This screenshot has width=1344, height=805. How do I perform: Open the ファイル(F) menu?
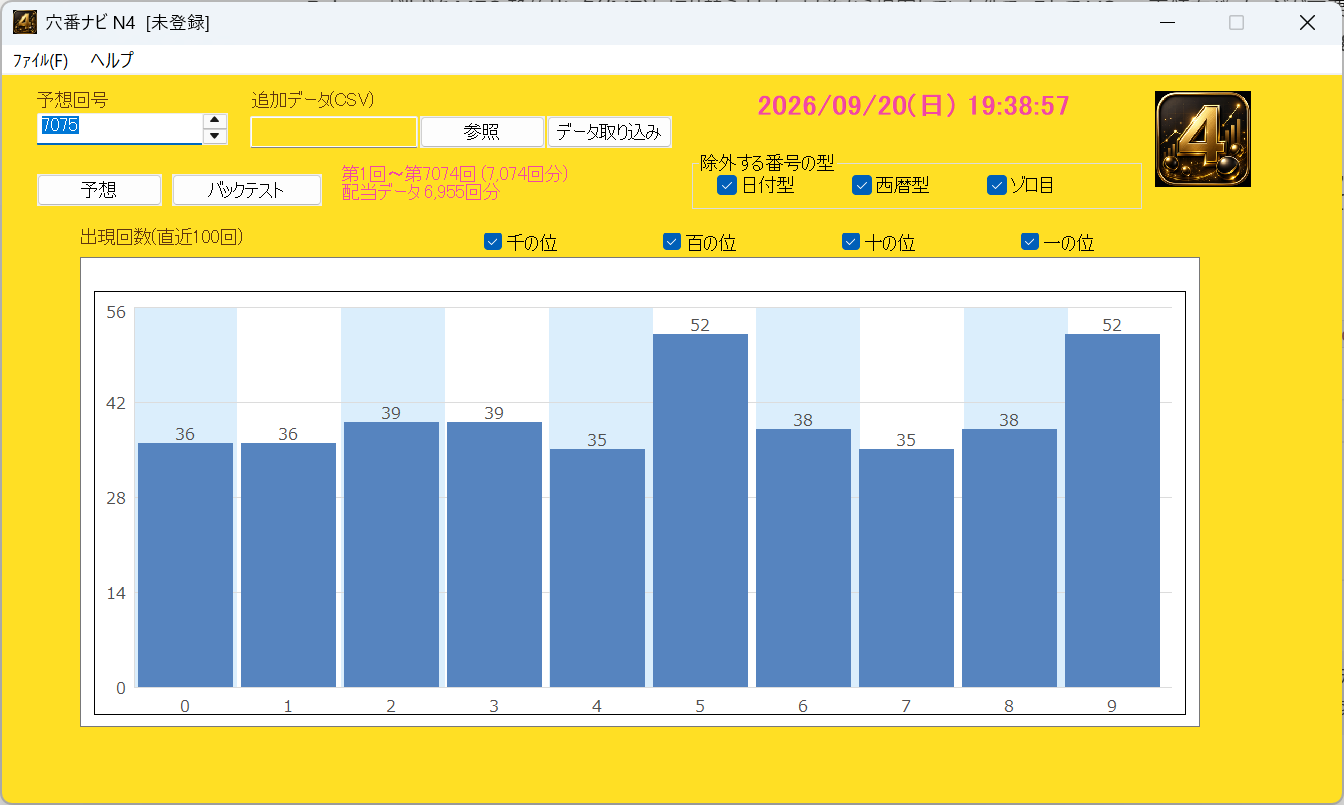point(40,60)
